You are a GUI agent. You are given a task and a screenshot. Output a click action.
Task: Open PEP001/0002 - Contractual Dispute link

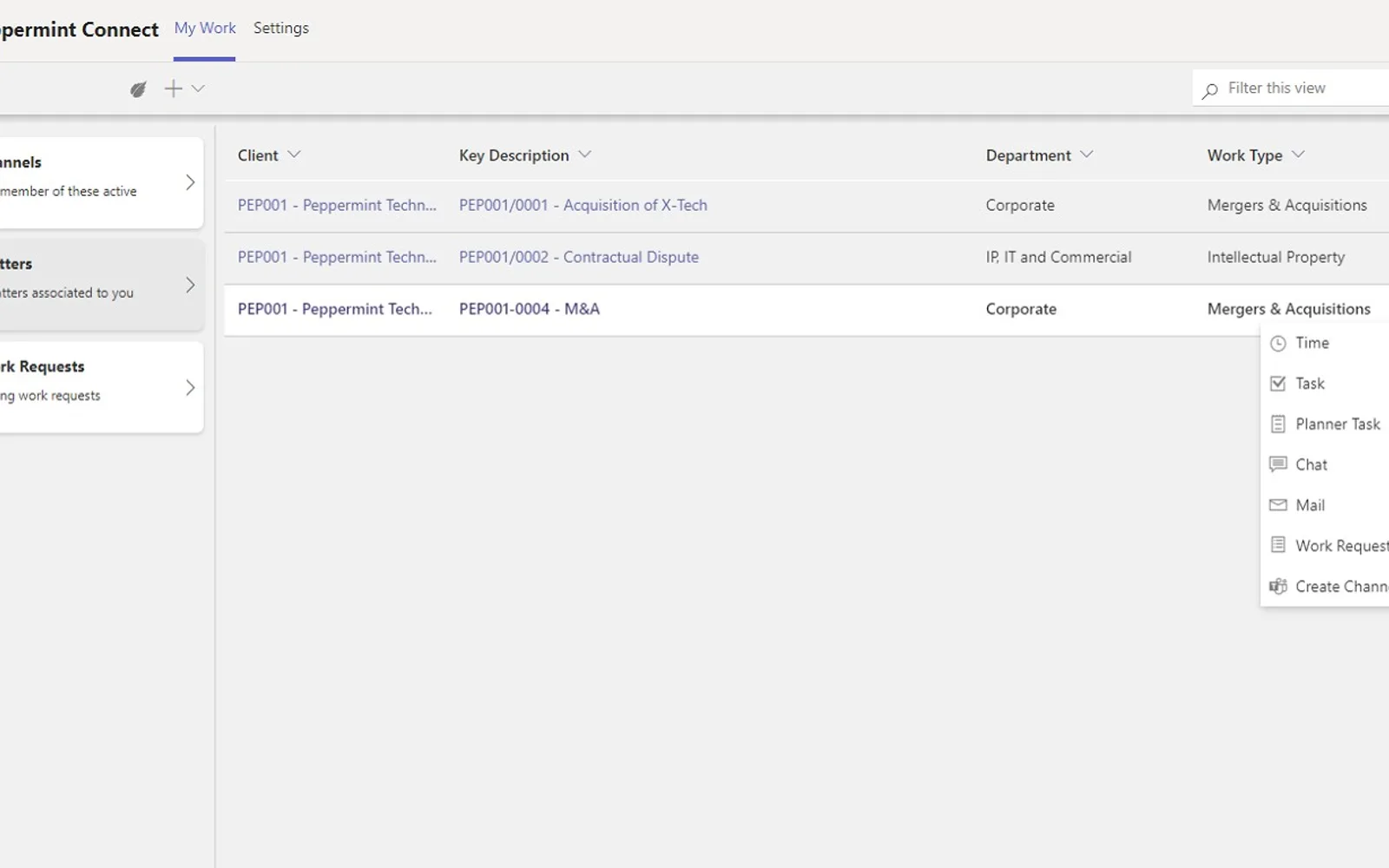[579, 257]
